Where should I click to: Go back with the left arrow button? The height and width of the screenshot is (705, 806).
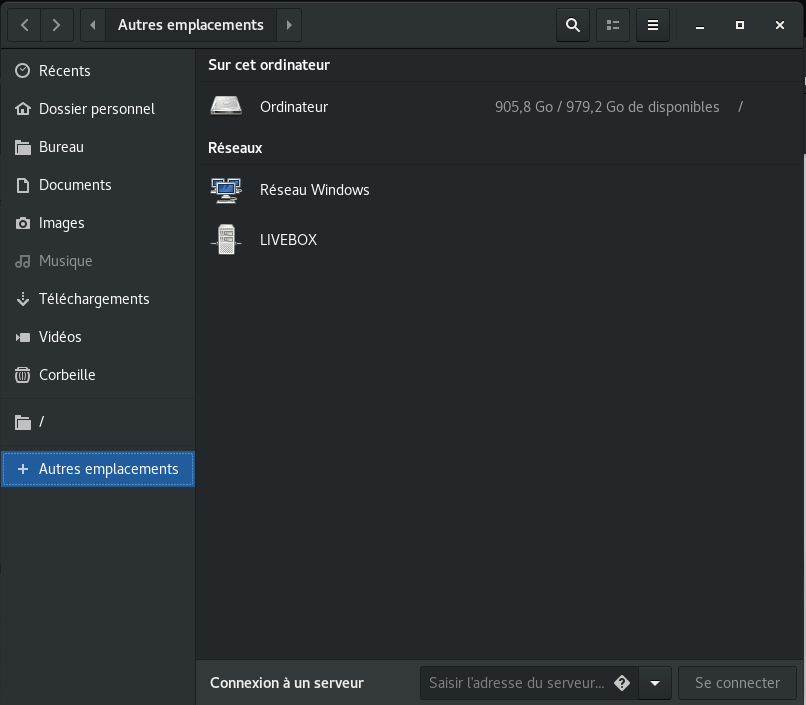click(x=25, y=25)
